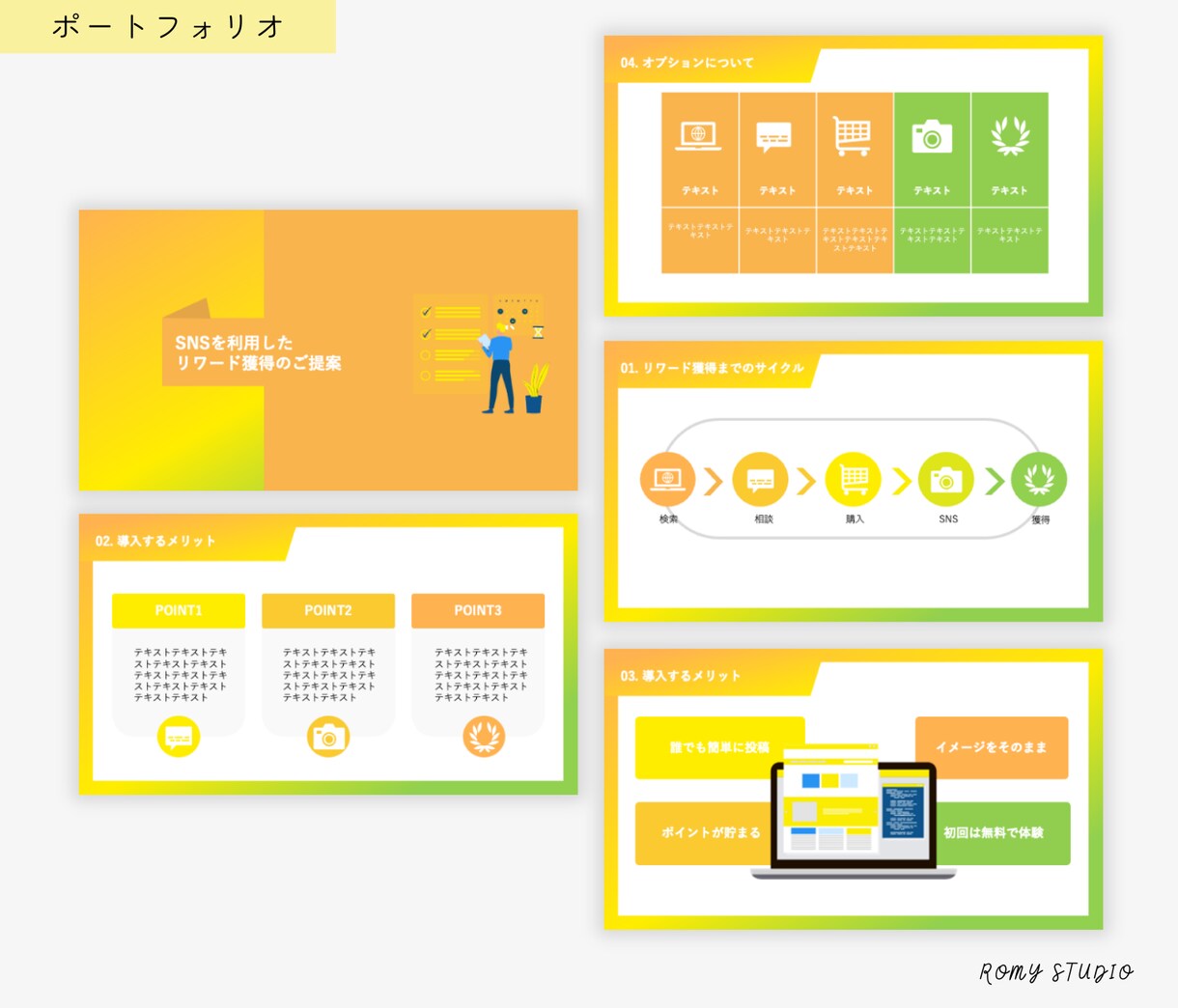The image size is (1178, 1008).
Task: Click the laurel wreath icon in slide 04
Action: pos(1010,136)
